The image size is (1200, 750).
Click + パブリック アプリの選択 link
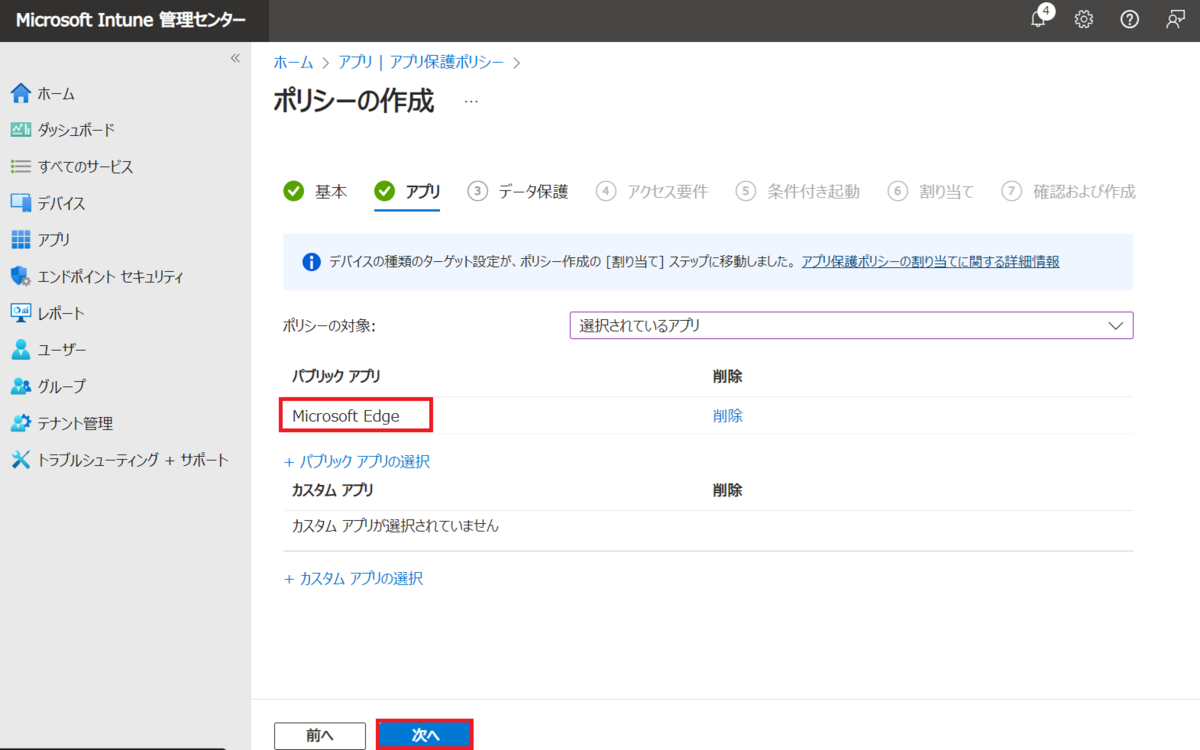(x=357, y=462)
